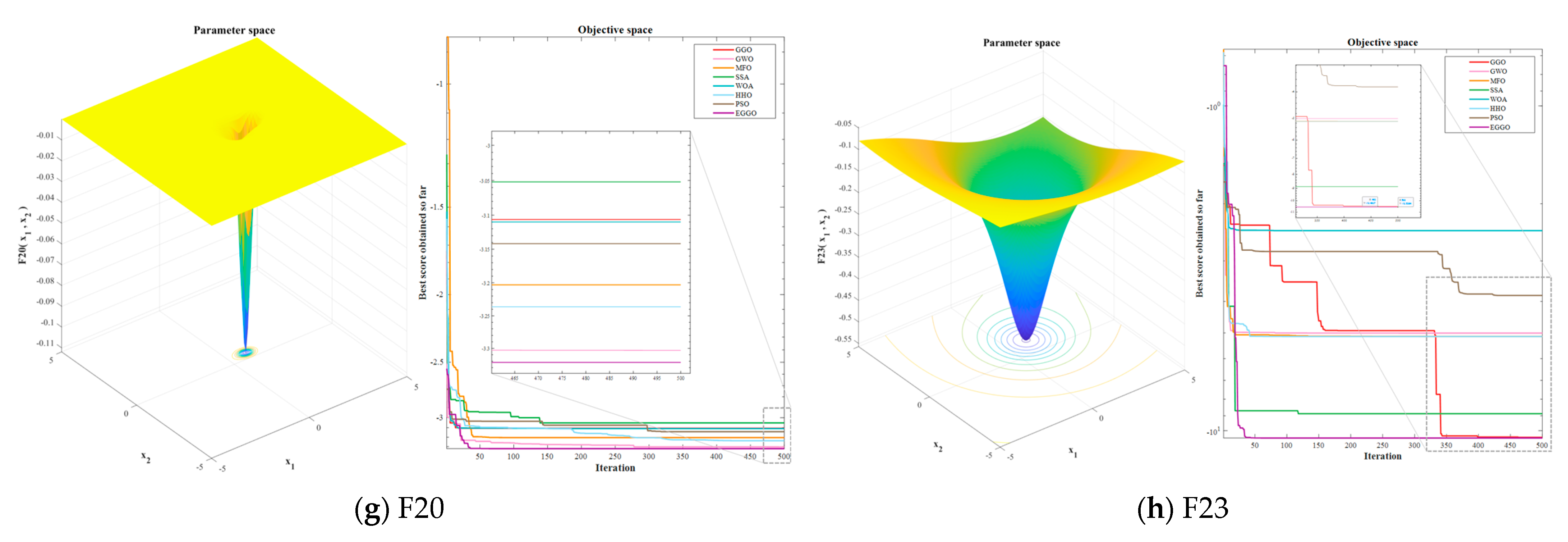Viewport: 1568px width, 542px height.
Task: Click the blue tip of the F23 funnel
Action: tap(1026, 329)
